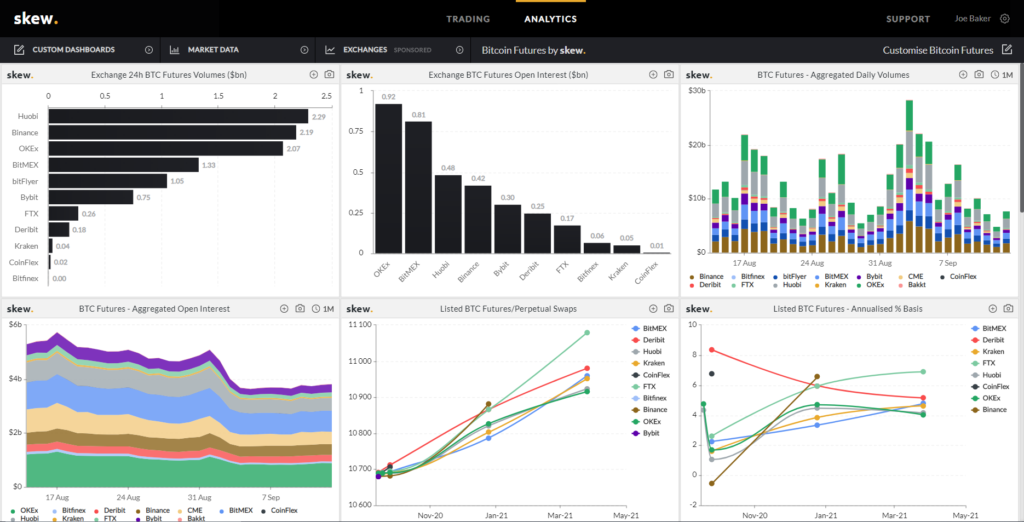
Task: Click the OKEx bar in Open Interest chart
Action: tap(389, 178)
